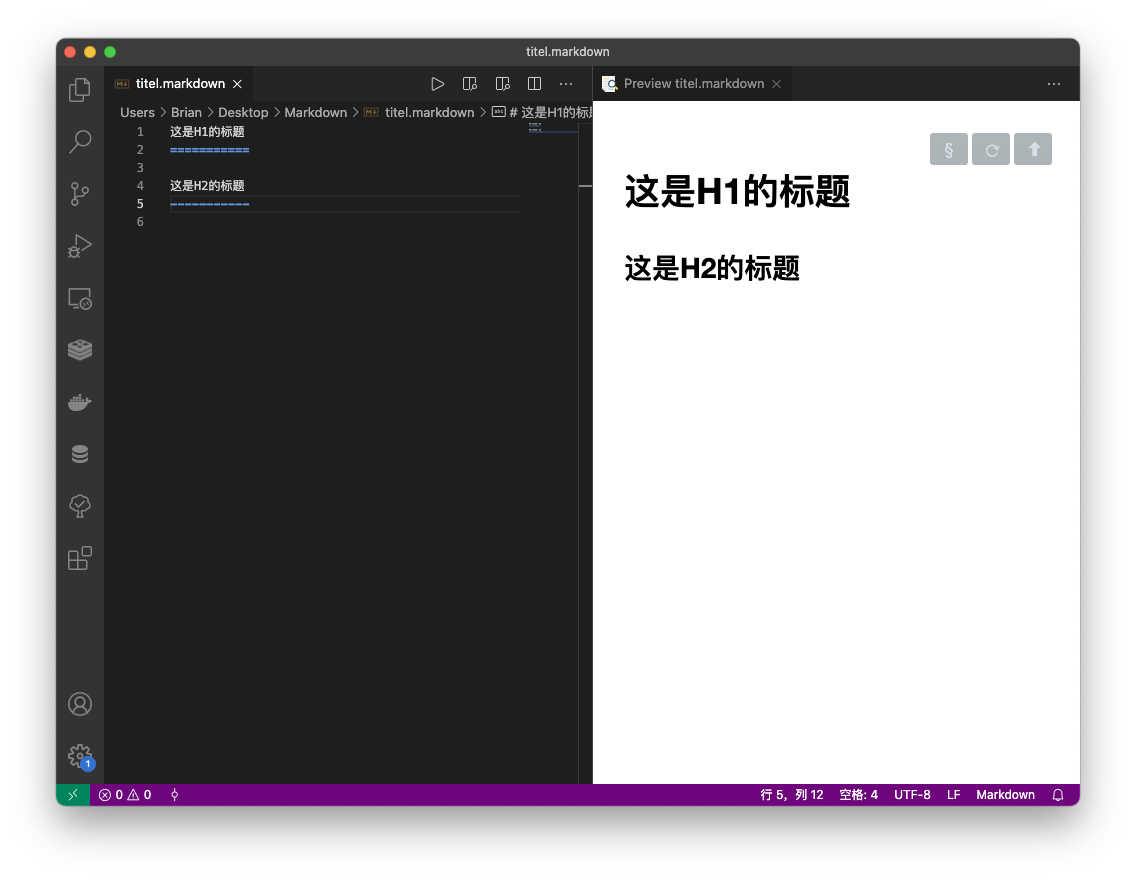This screenshot has width=1136, height=880.
Task: Open preview pane More Actions ellipsis
Action: click(1053, 84)
